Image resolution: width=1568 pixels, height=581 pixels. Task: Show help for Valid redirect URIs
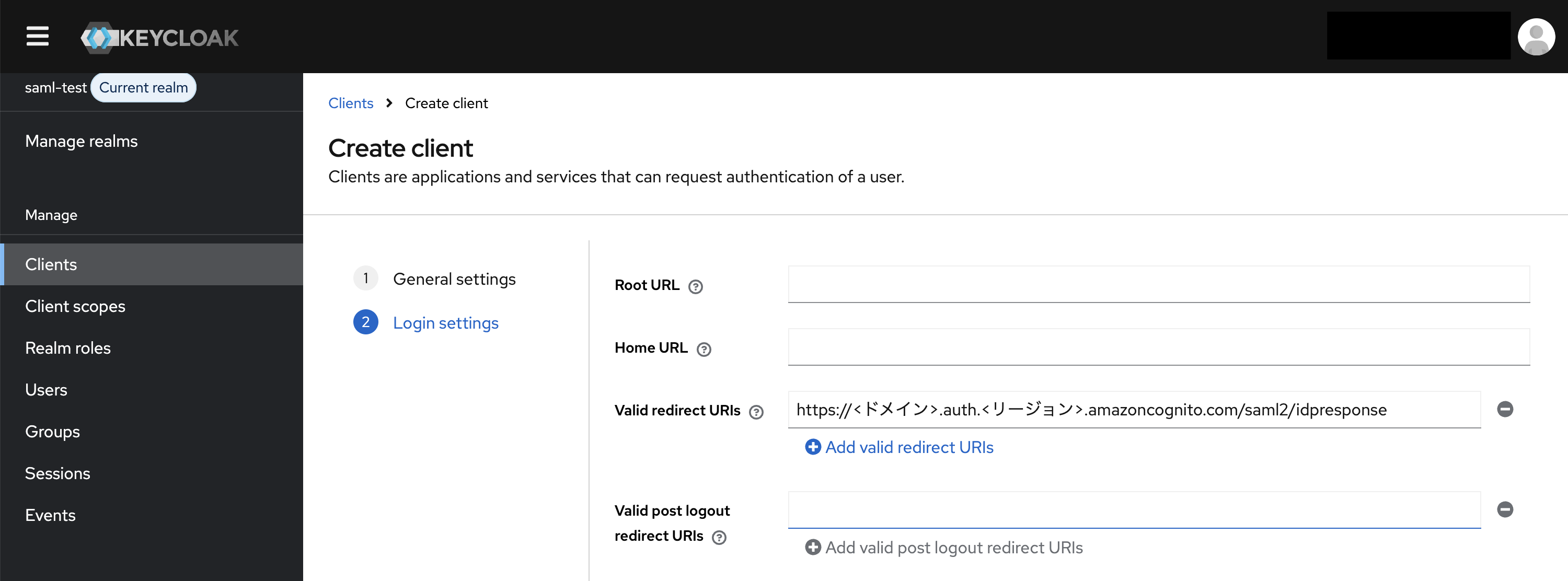coord(756,412)
